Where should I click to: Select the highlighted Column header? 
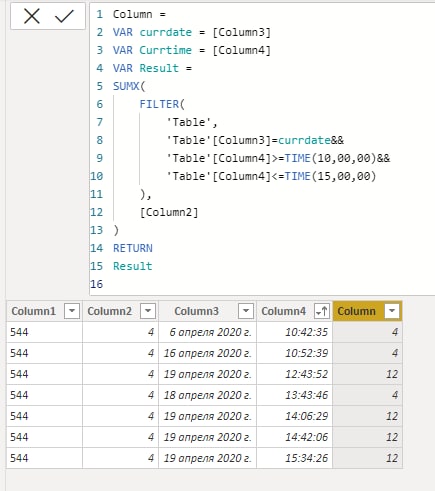[x=356, y=311]
